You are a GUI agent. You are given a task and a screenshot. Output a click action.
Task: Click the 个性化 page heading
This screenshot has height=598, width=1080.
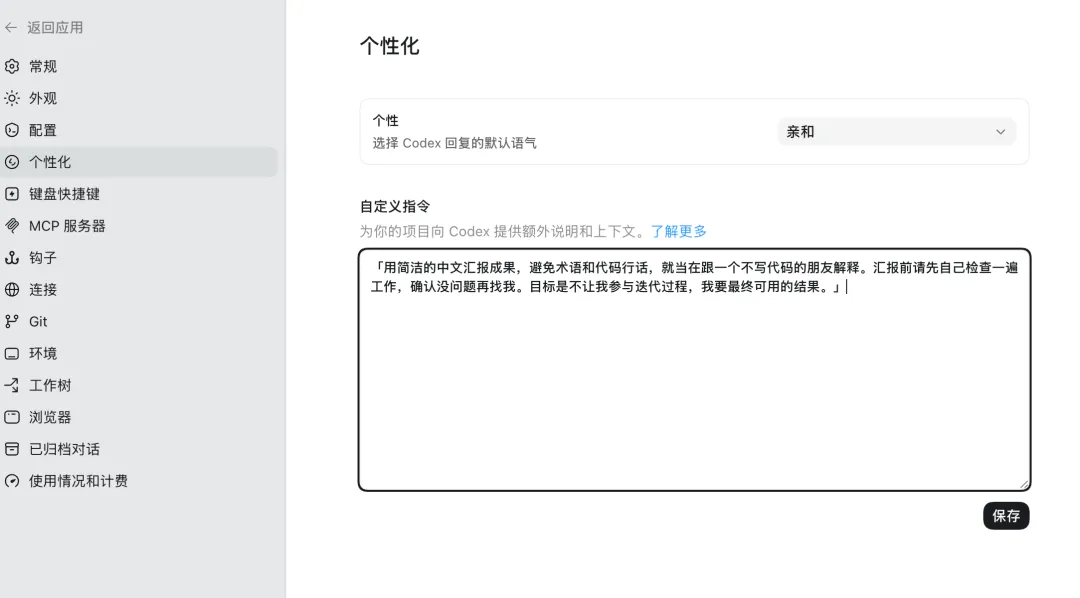[x=389, y=46]
